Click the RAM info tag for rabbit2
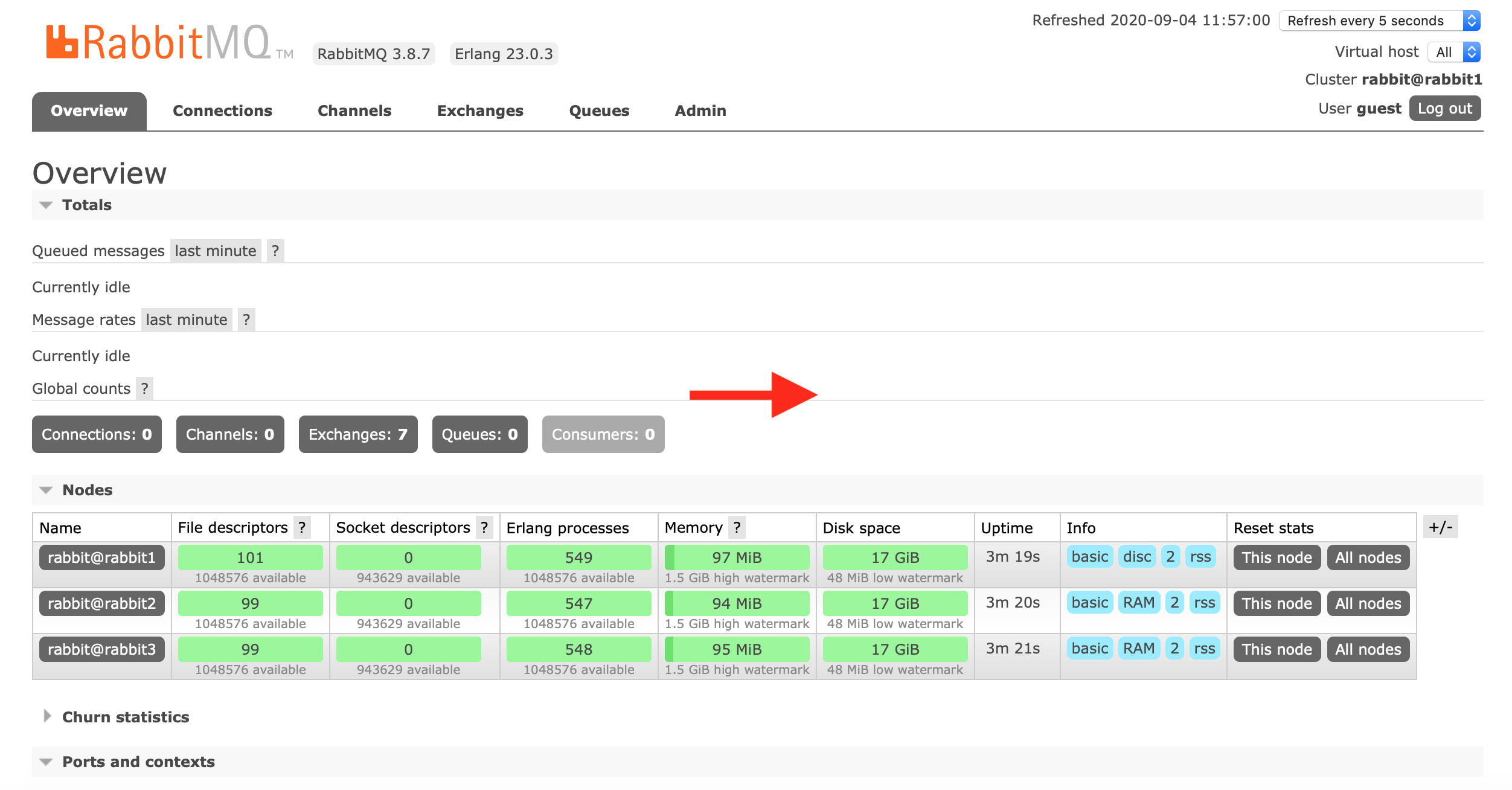The height and width of the screenshot is (790, 1512). [1139, 602]
